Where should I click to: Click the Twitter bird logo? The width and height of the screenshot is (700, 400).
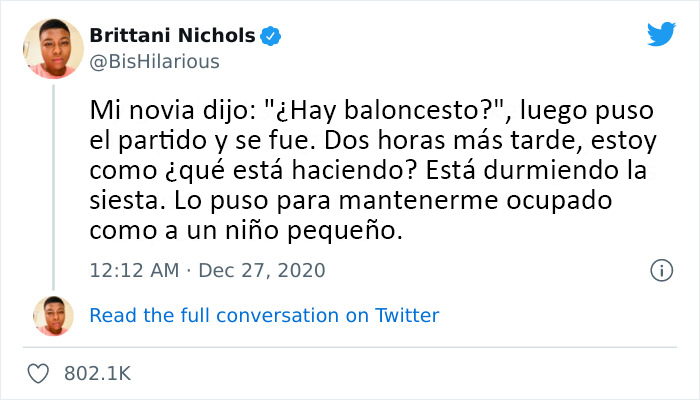pyautogui.click(x=661, y=35)
